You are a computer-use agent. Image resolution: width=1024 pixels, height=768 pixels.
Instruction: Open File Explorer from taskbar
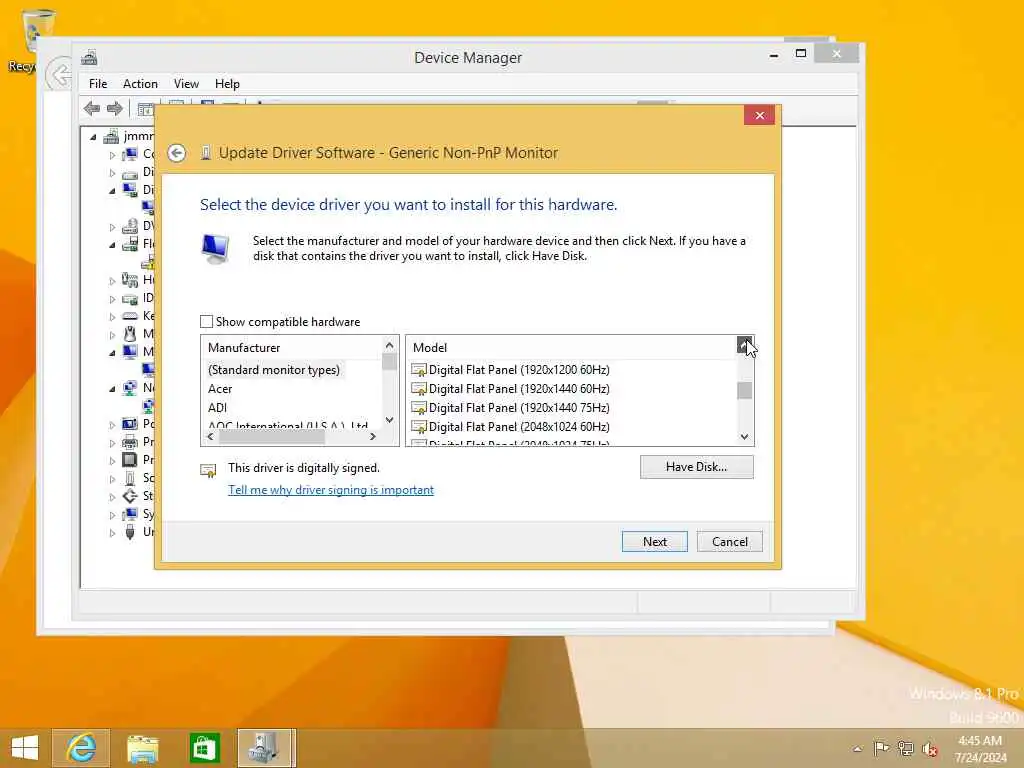click(142, 748)
